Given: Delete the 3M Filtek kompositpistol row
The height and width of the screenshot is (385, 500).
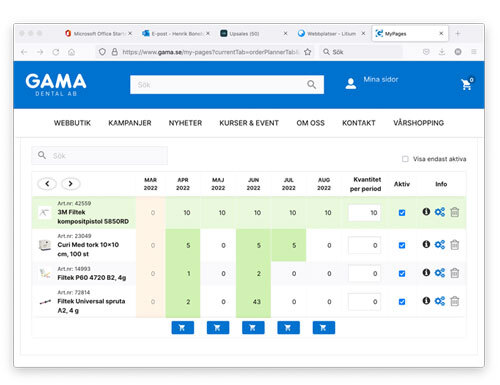Looking at the screenshot, I should tap(455, 212).
